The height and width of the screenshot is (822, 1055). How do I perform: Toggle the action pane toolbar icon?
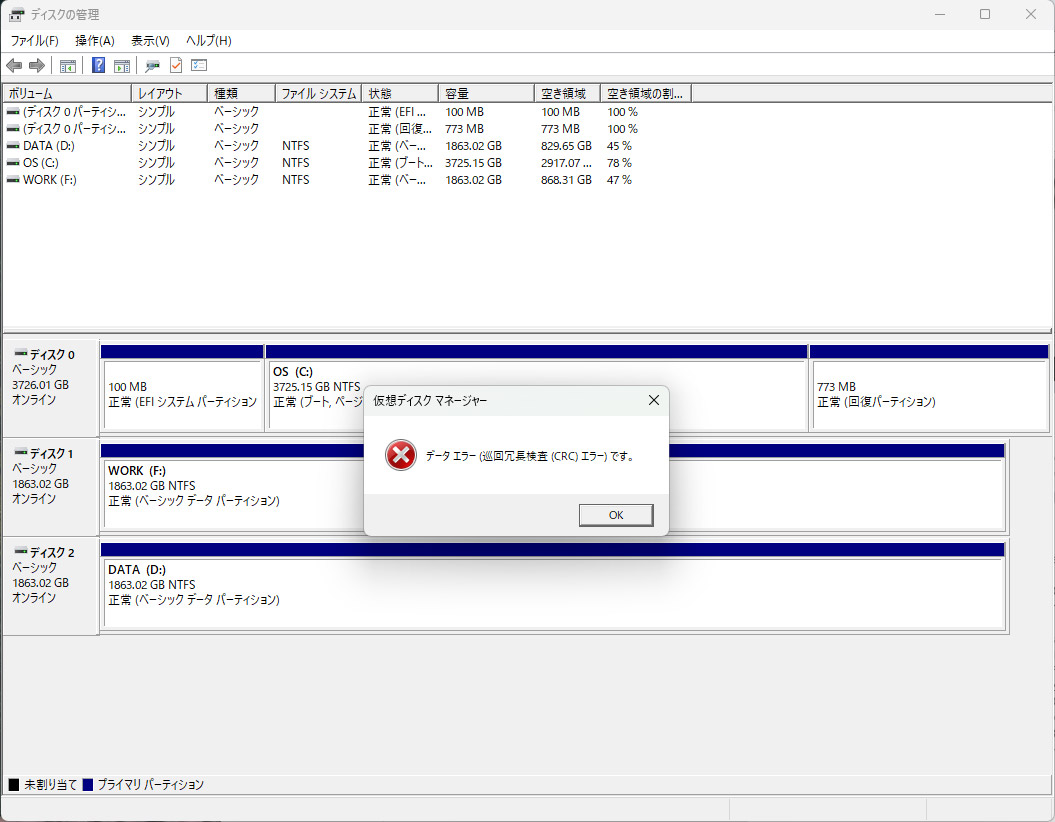(122, 65)
